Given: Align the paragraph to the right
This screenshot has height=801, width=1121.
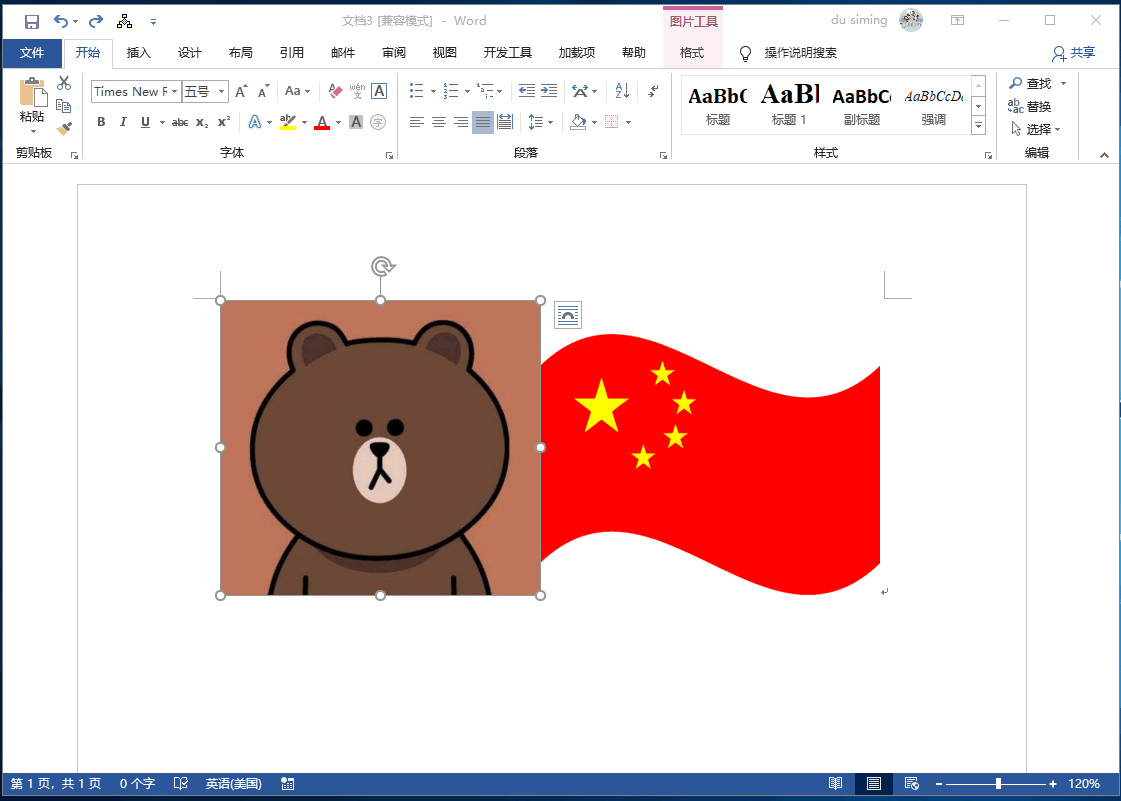Looking at the screenshot, I should click(461, 122).
